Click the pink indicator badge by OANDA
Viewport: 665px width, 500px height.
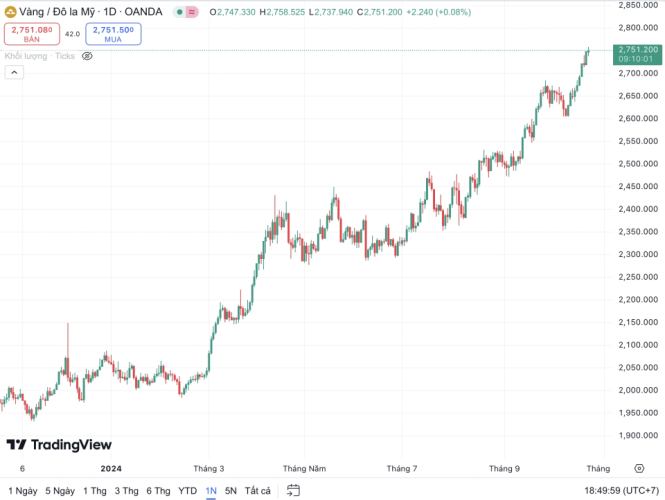192,12
